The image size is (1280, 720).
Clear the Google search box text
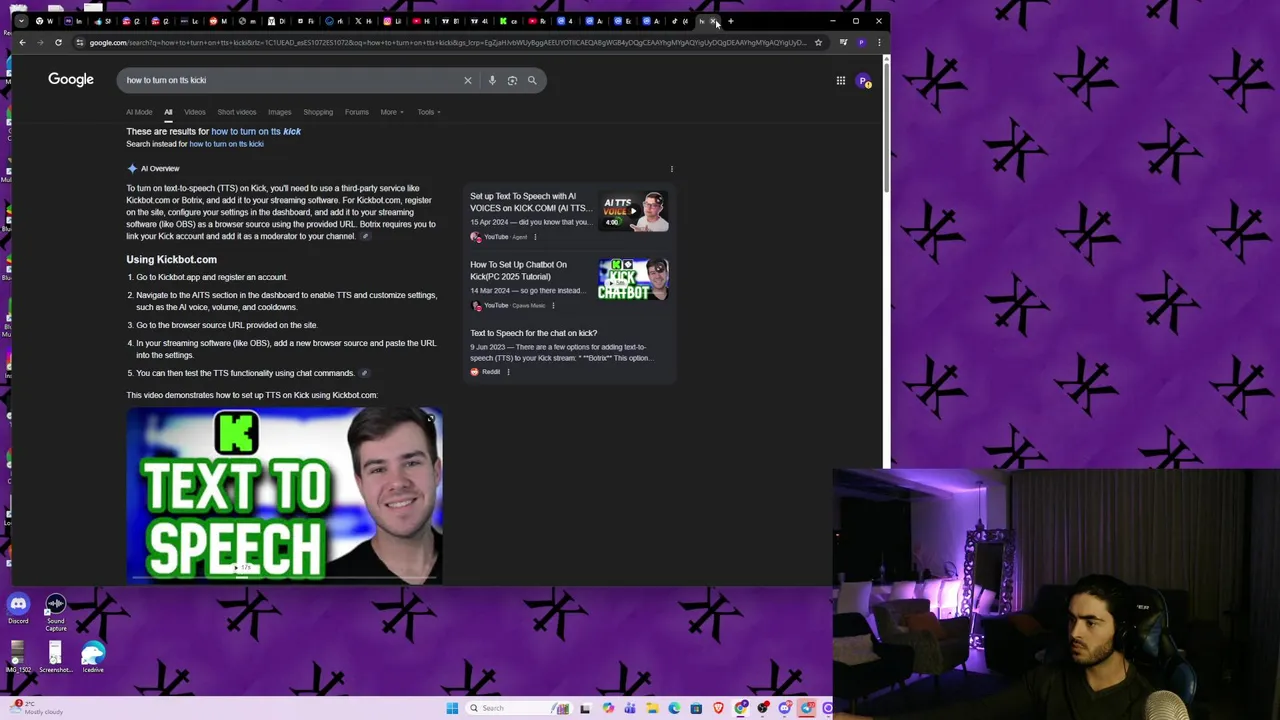point(467,80)
